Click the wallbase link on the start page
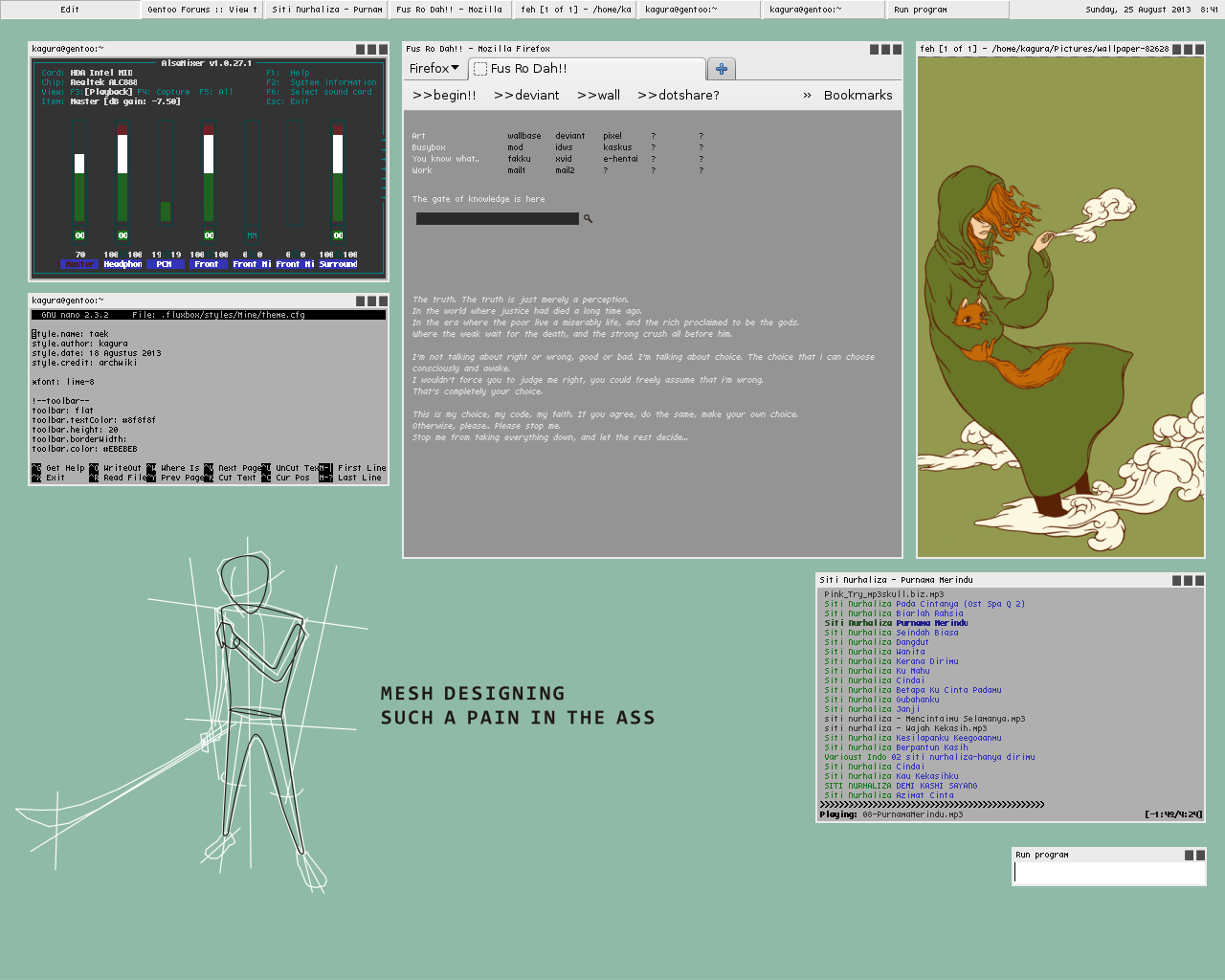The width and height of the screenshot is (1225, 980). click(x=524, y=136)
